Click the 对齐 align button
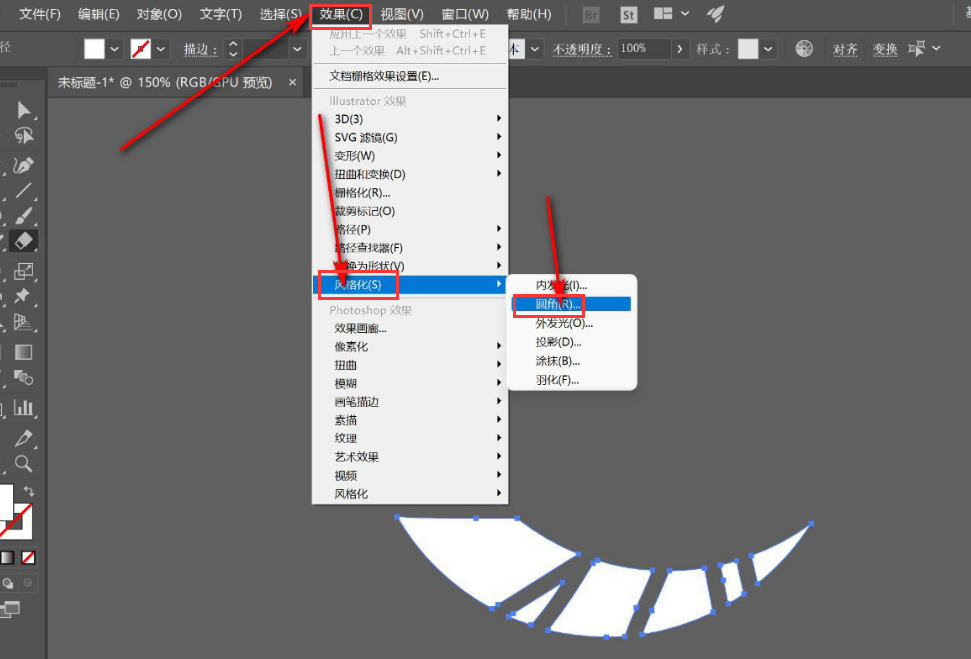Image resolution: width=971 pixels, height=659 pixels. (x=845, y=48)
